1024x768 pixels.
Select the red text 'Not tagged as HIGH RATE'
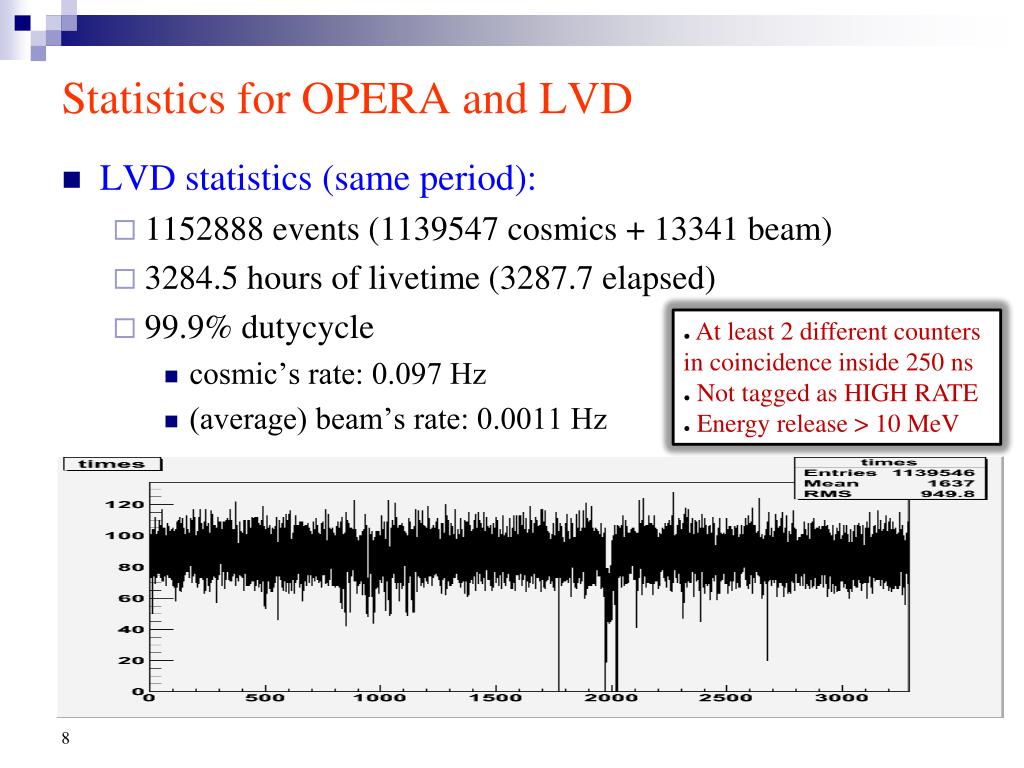[x=837, y=393]
